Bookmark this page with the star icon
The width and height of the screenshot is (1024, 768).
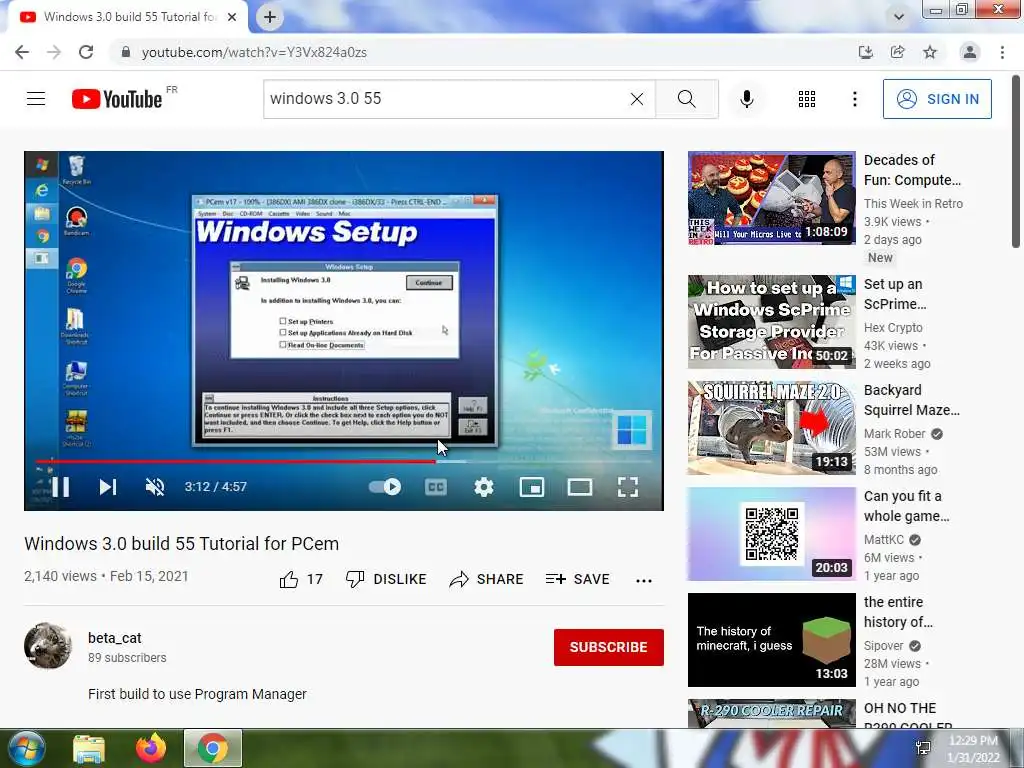click(930, 52)
